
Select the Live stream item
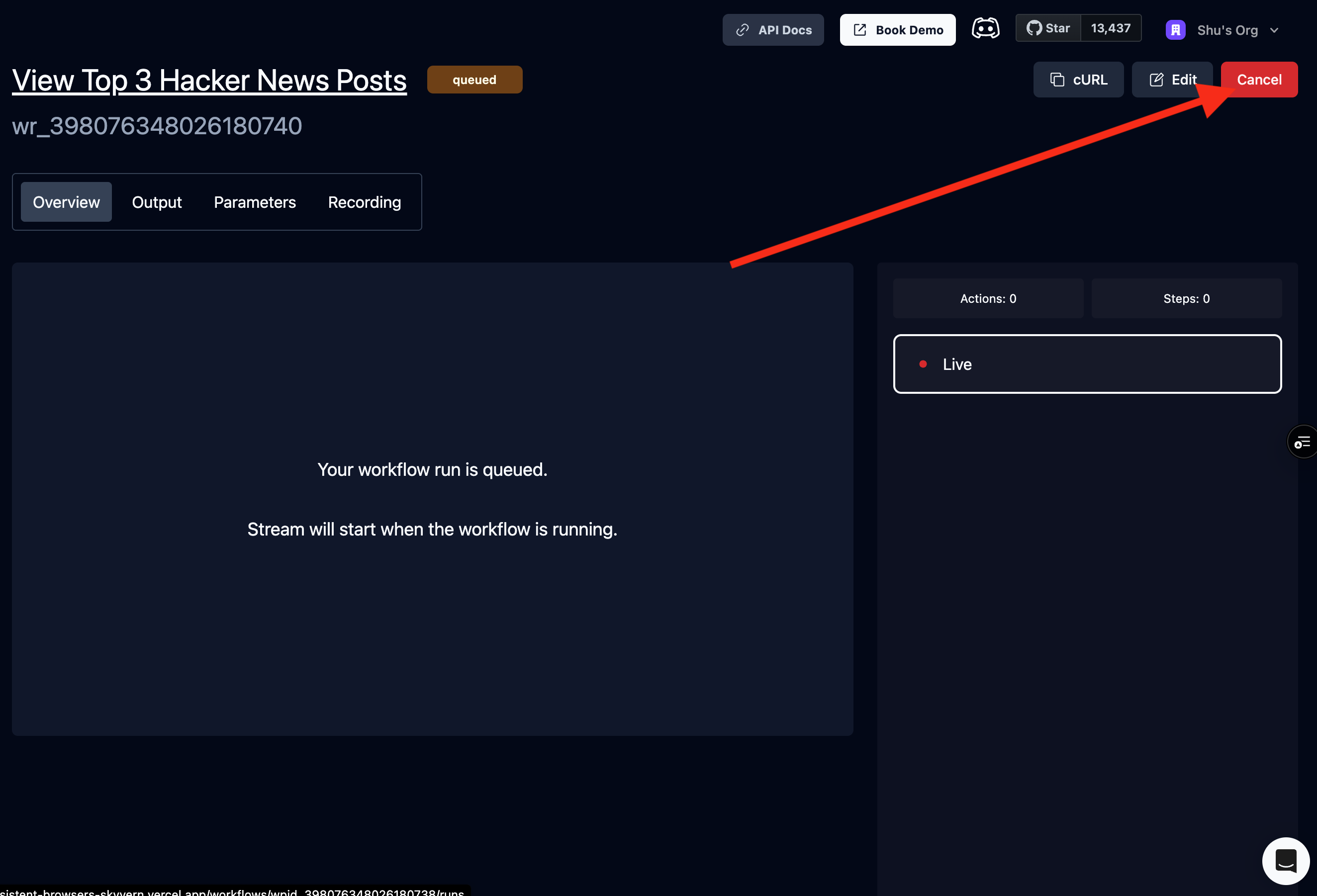coord(1086,364)
